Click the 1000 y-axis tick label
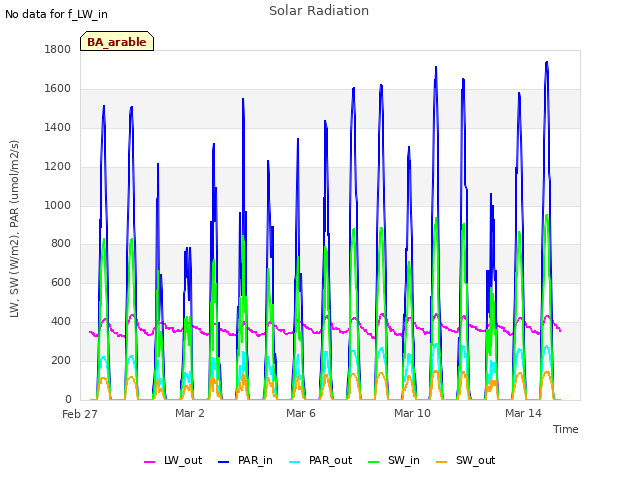This screenshot has height=480, width=640. [58, 205]
